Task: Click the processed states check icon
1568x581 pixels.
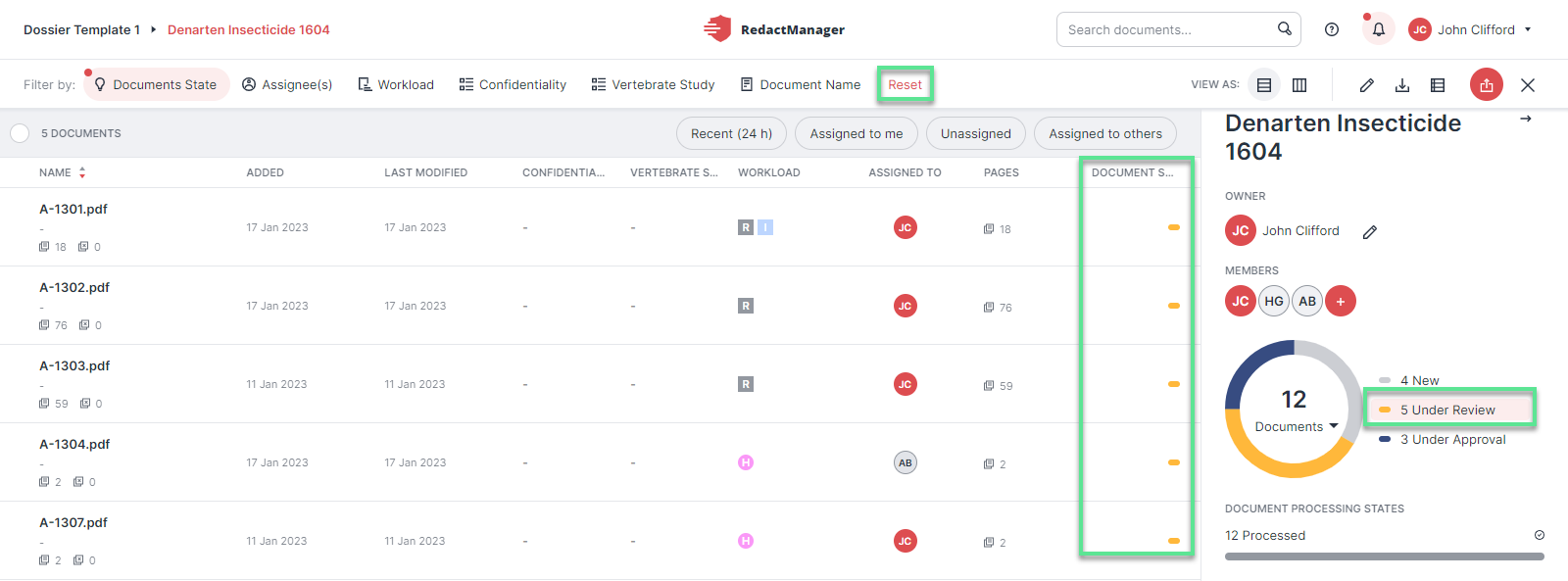Action: click(x=1539, y=535)
